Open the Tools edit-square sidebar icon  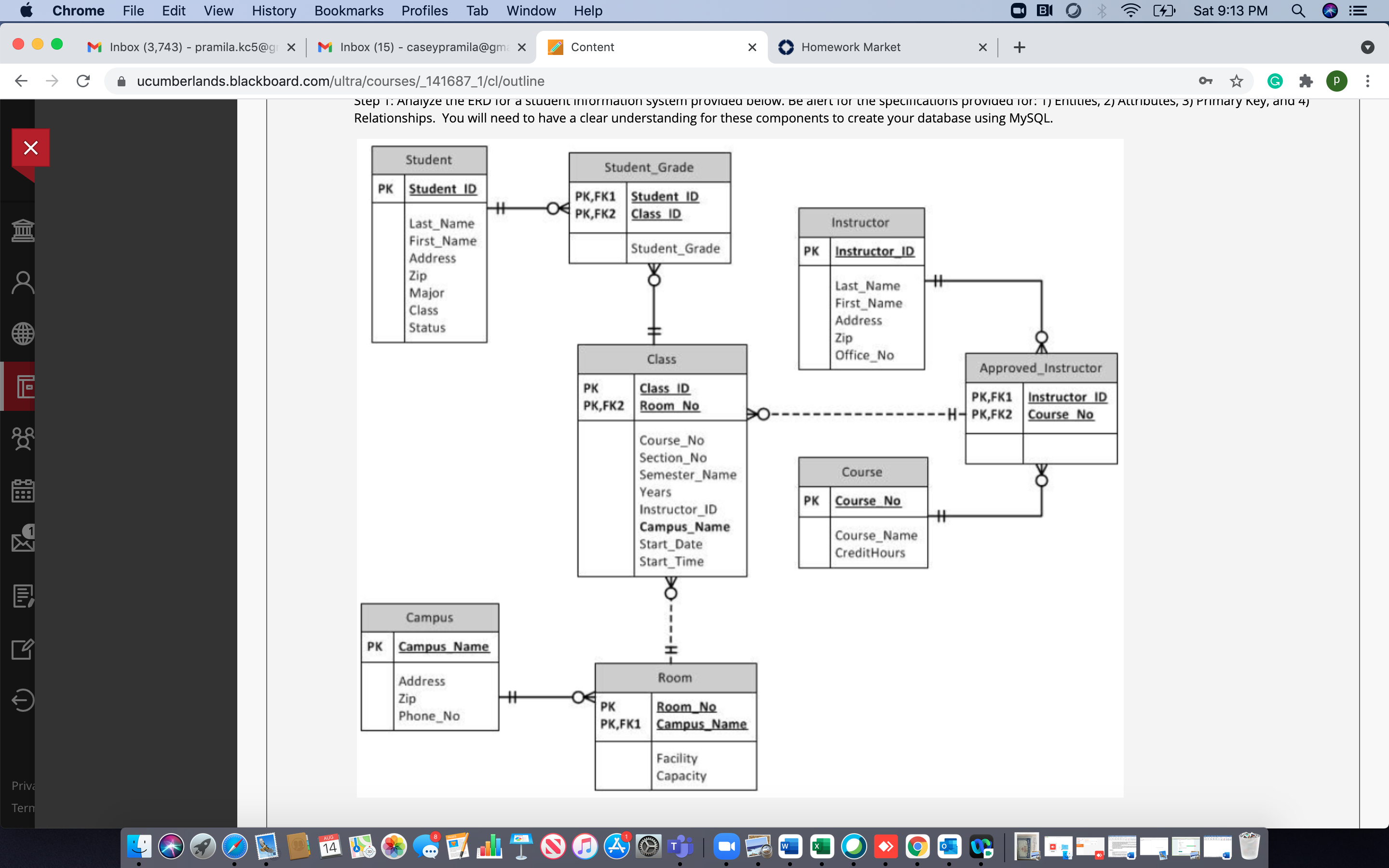pos(23,649)
